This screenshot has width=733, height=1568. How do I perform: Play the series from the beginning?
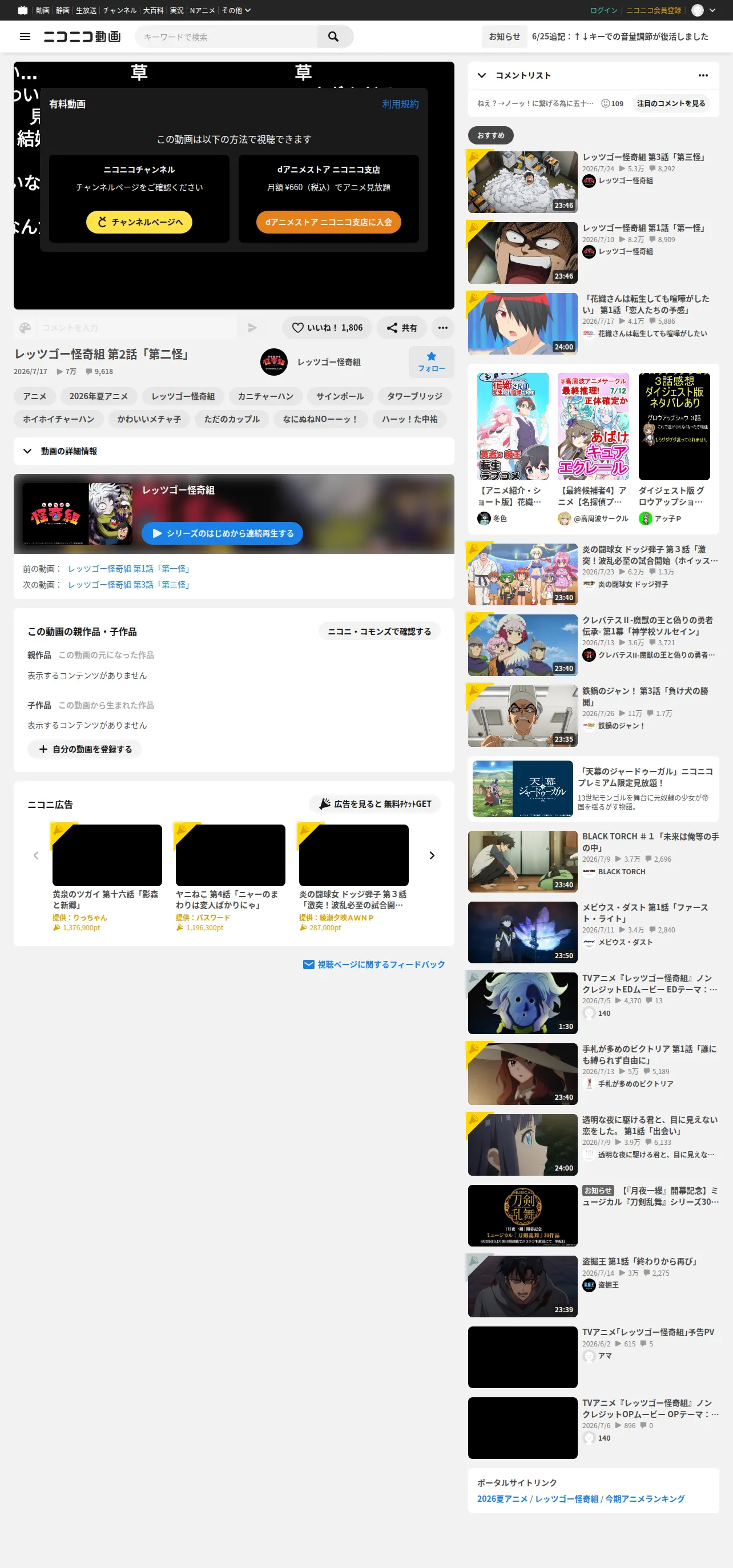(x=222, y=533)
